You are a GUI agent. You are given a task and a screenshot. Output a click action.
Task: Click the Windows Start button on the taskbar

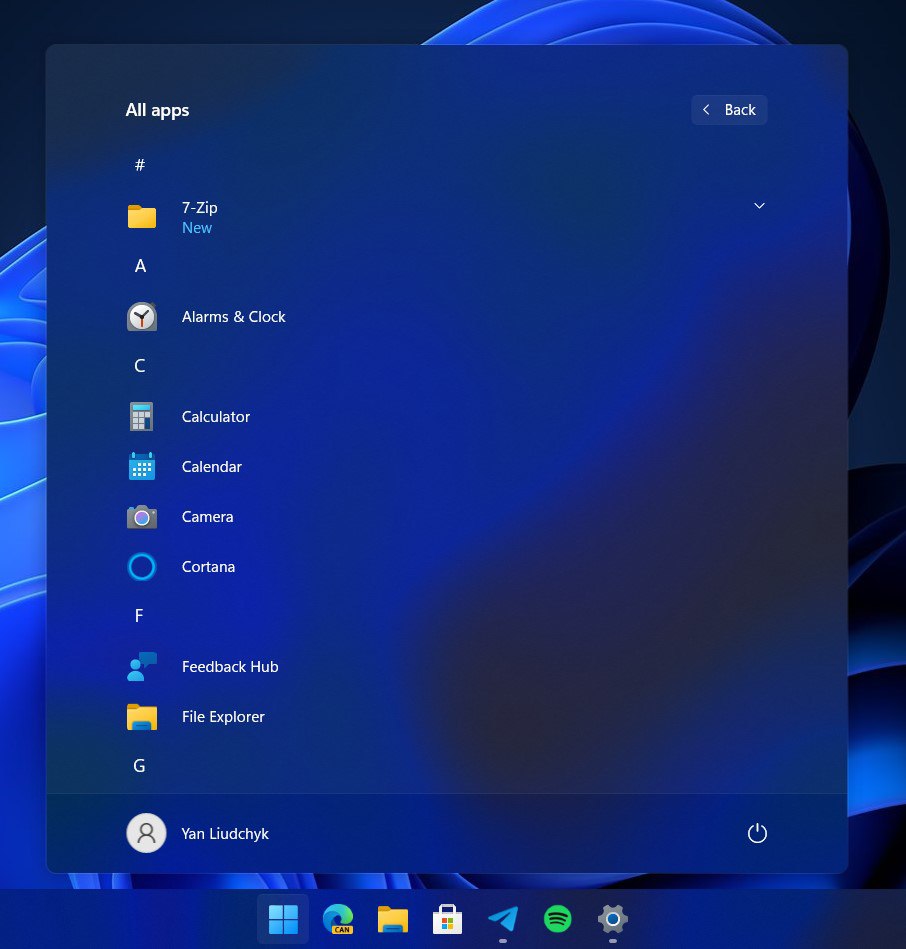click(283, 919)
